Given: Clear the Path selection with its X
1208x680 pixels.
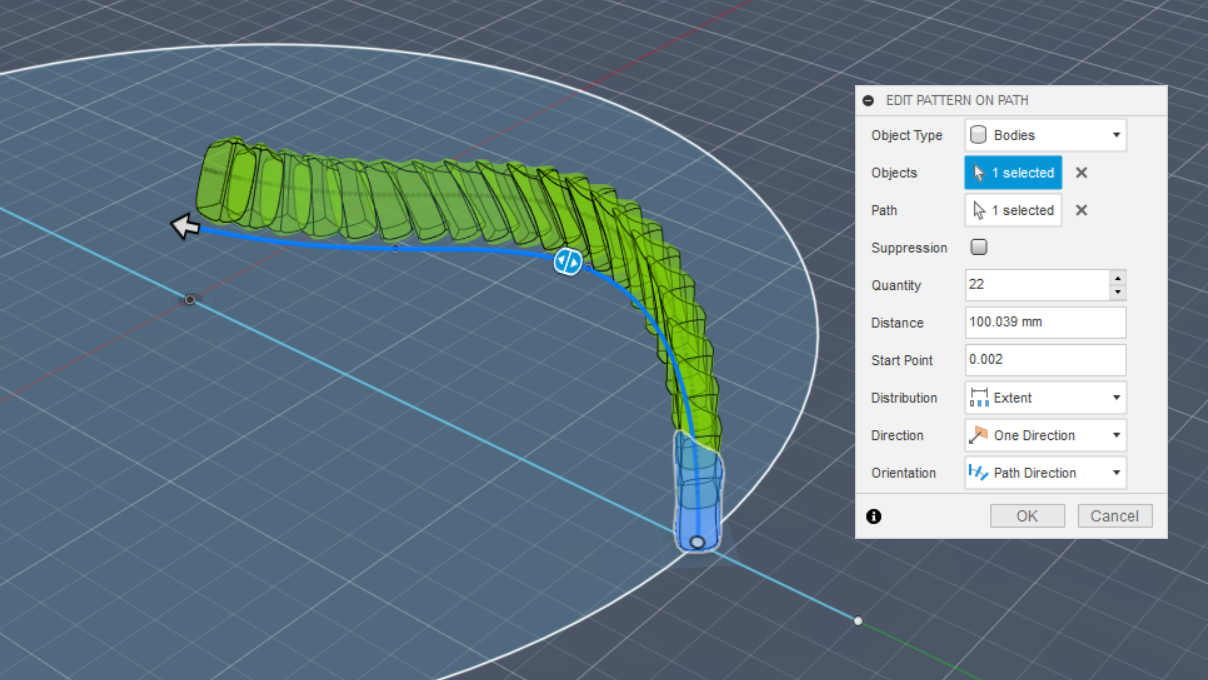Looking at the screenshot, I should tap(1081, 210).
